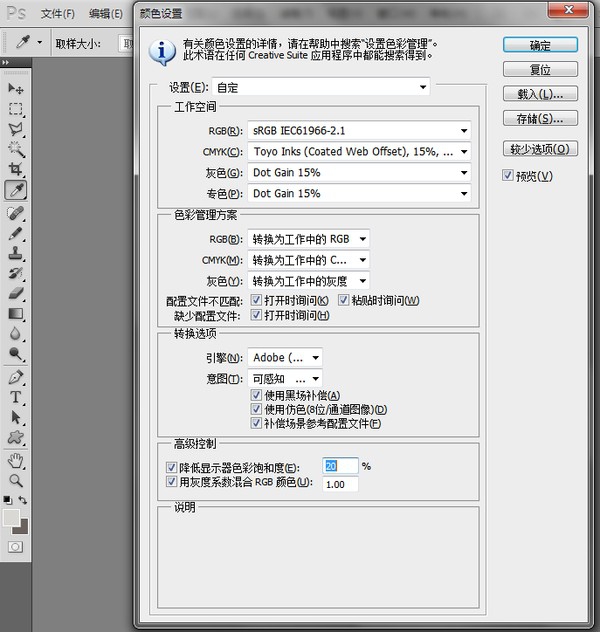This screenshot has width=600, height=632.
Task: Click the desaturate monitor colors percent field
Action: (x=340, y=466)
